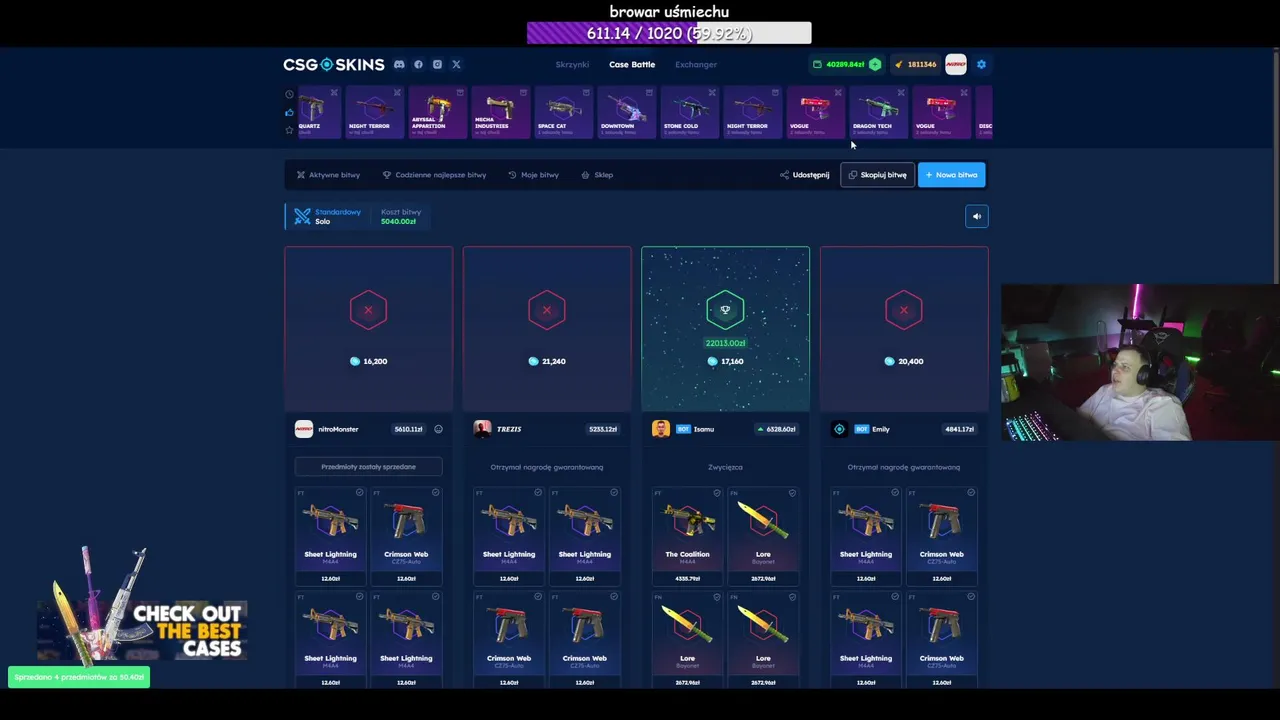Toggle check circle on The Coalition card
1280x720 pixels.
coord(717,493)
